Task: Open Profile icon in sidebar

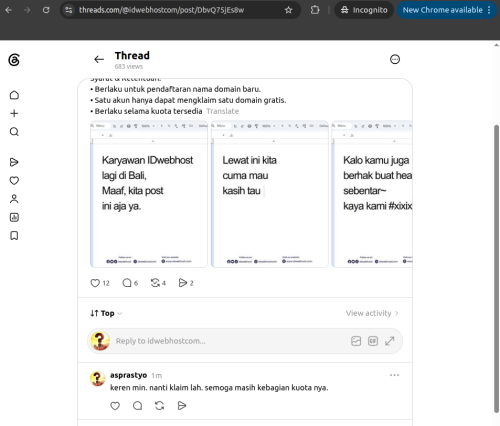Action: (x=14, y=199)
